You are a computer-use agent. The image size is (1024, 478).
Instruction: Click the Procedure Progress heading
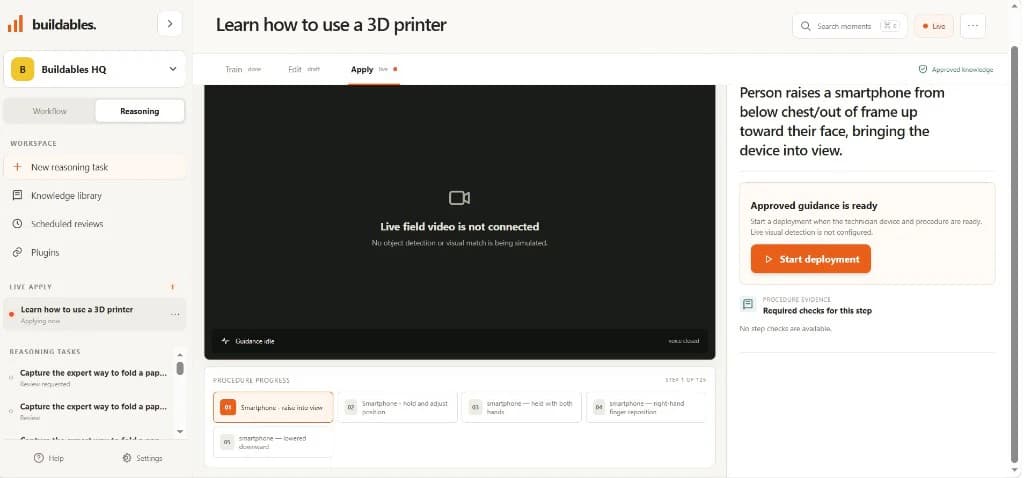click(251, 380)
